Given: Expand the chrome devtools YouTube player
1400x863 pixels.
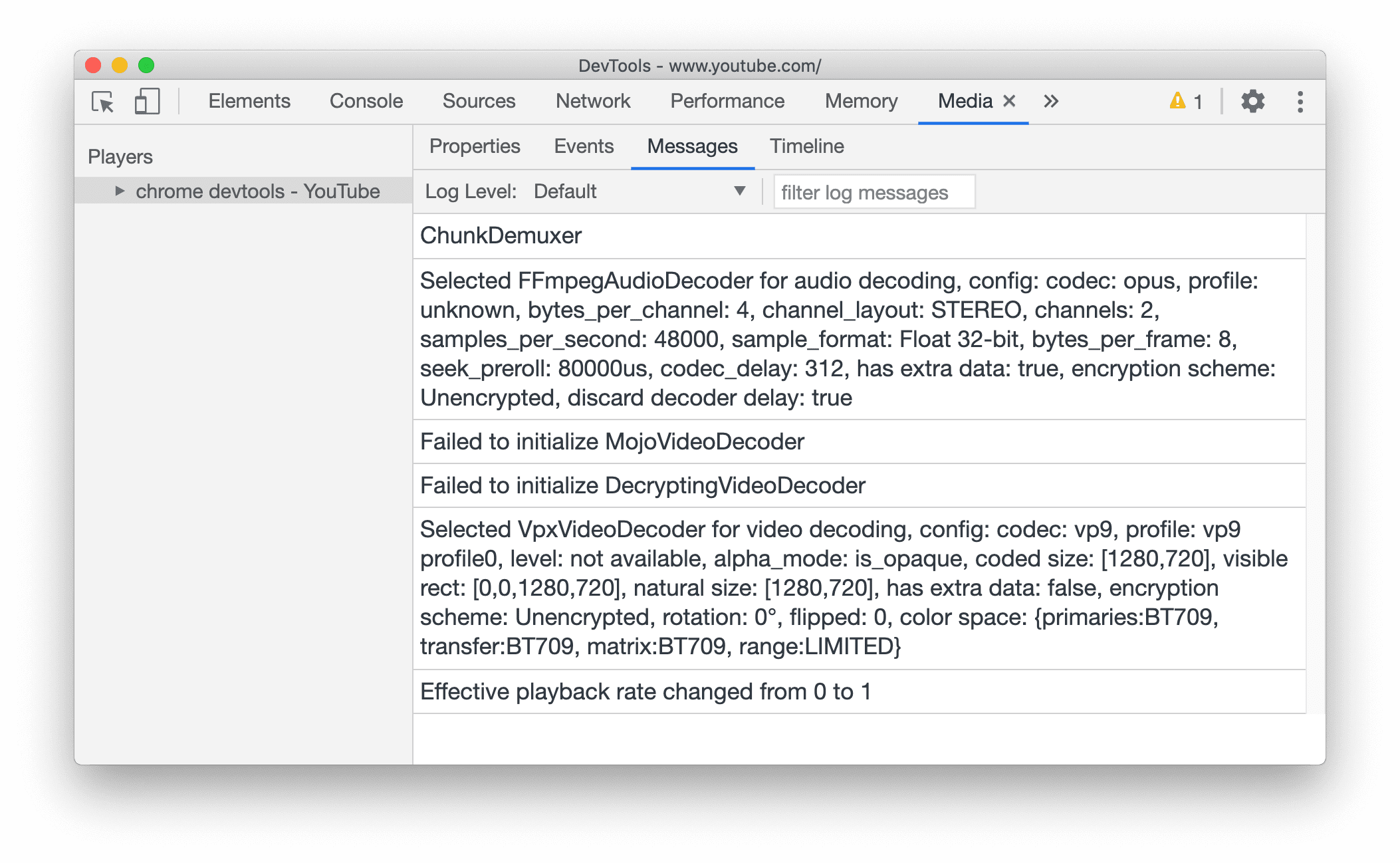Looking at the screenshot, I should [114, 191].
